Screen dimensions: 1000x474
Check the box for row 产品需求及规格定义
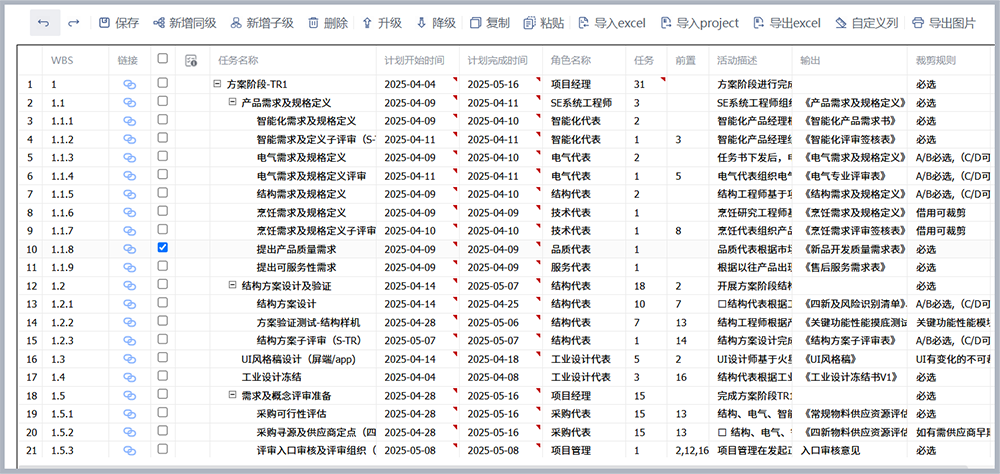click(163, 101)
